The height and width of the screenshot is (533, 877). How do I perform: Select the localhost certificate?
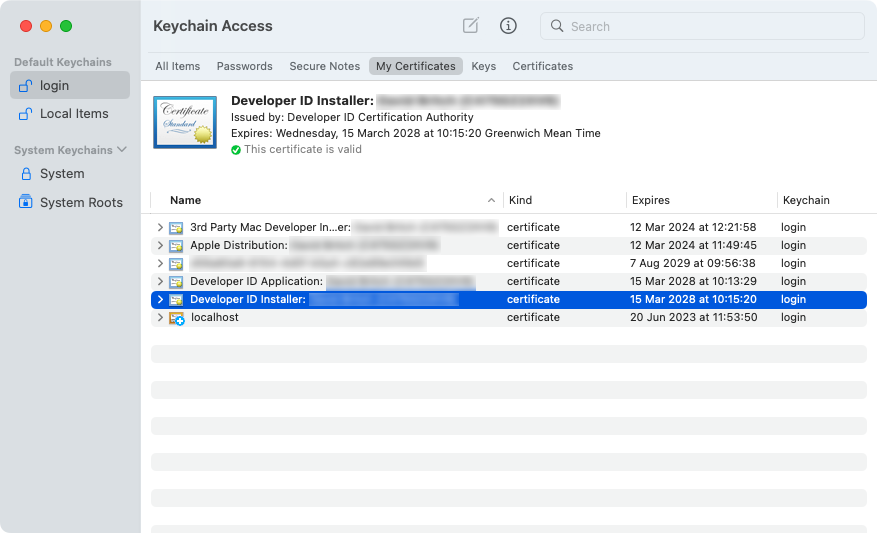tap(215, 317)
